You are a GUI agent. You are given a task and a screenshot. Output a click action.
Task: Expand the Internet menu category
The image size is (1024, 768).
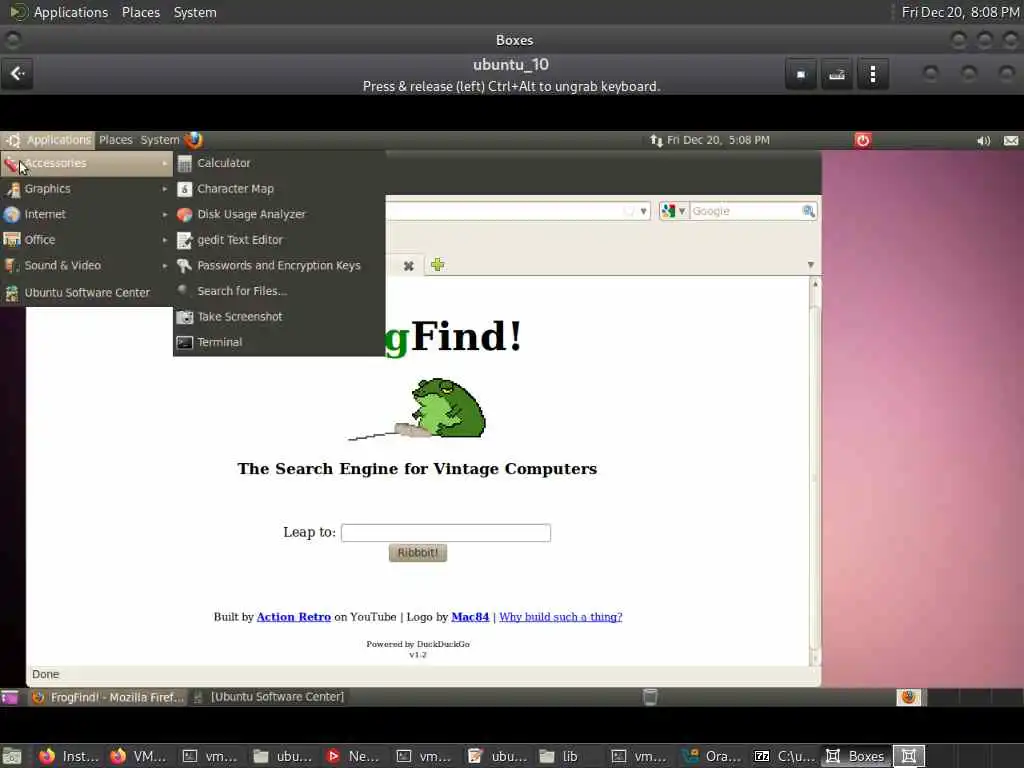click(86, 214)
